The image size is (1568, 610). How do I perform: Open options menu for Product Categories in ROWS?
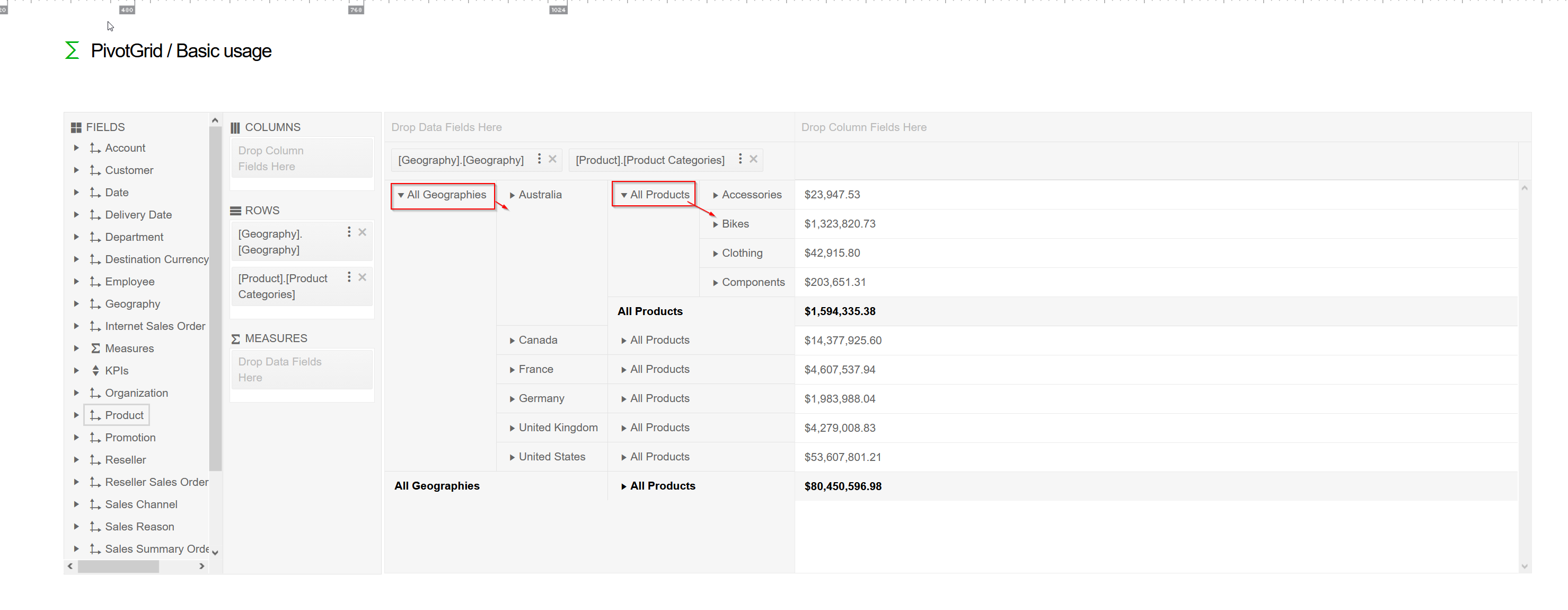[349, 277]
